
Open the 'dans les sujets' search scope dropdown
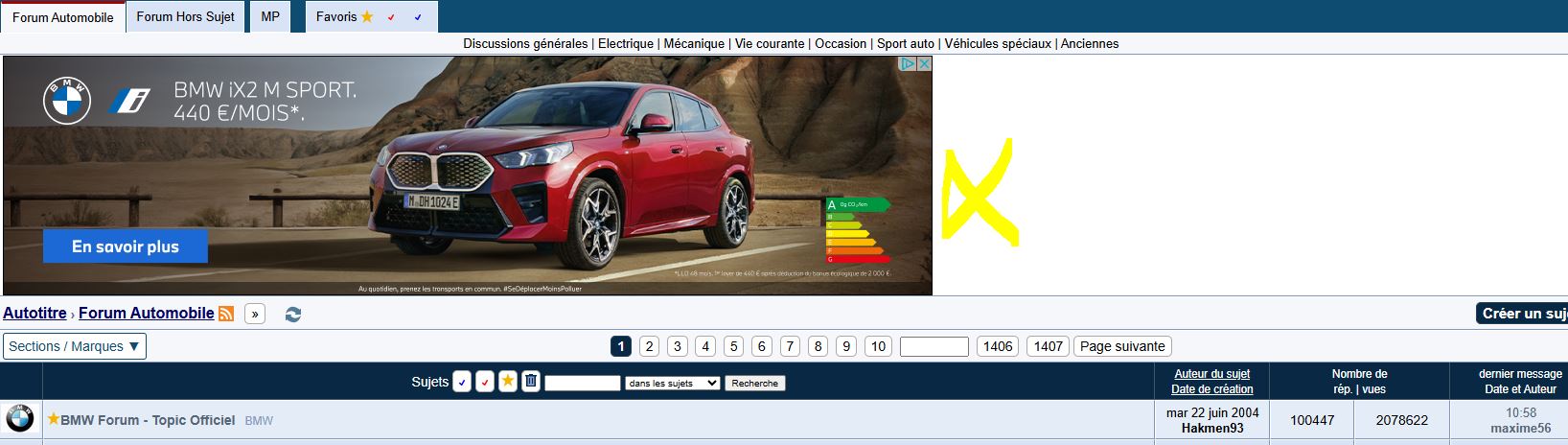[672, 383]
